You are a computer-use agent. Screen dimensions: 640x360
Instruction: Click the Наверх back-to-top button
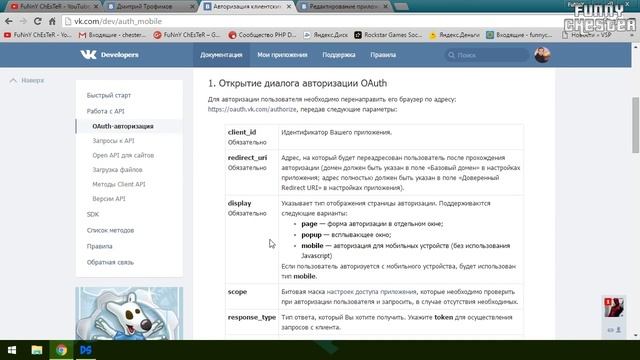[27, 80]
